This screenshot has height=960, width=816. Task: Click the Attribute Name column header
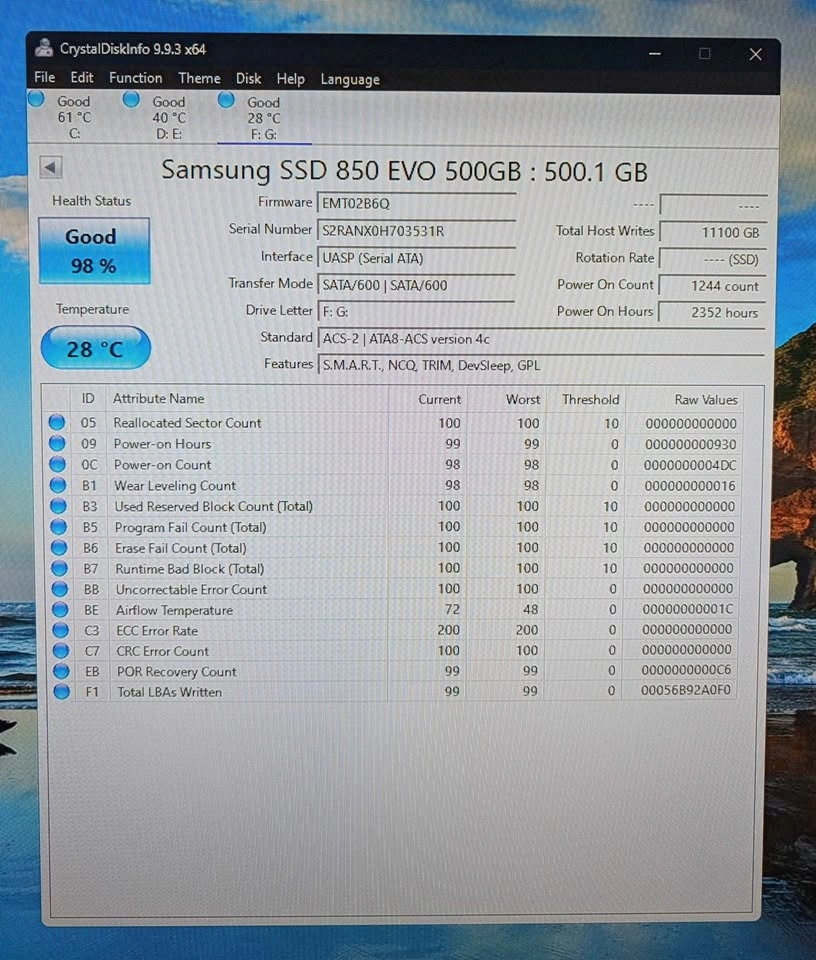[x=247, y=399]
